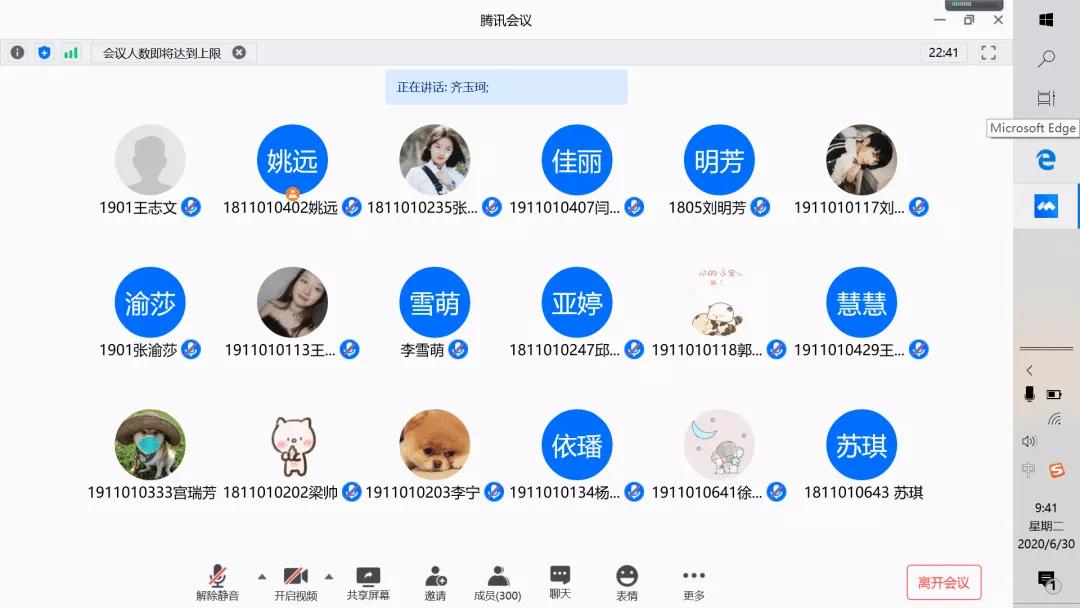Share your screen with 共享屏幕
The height and width of the screenshot is (608, 1080).
pyautogui.click(x=368, y=583)
